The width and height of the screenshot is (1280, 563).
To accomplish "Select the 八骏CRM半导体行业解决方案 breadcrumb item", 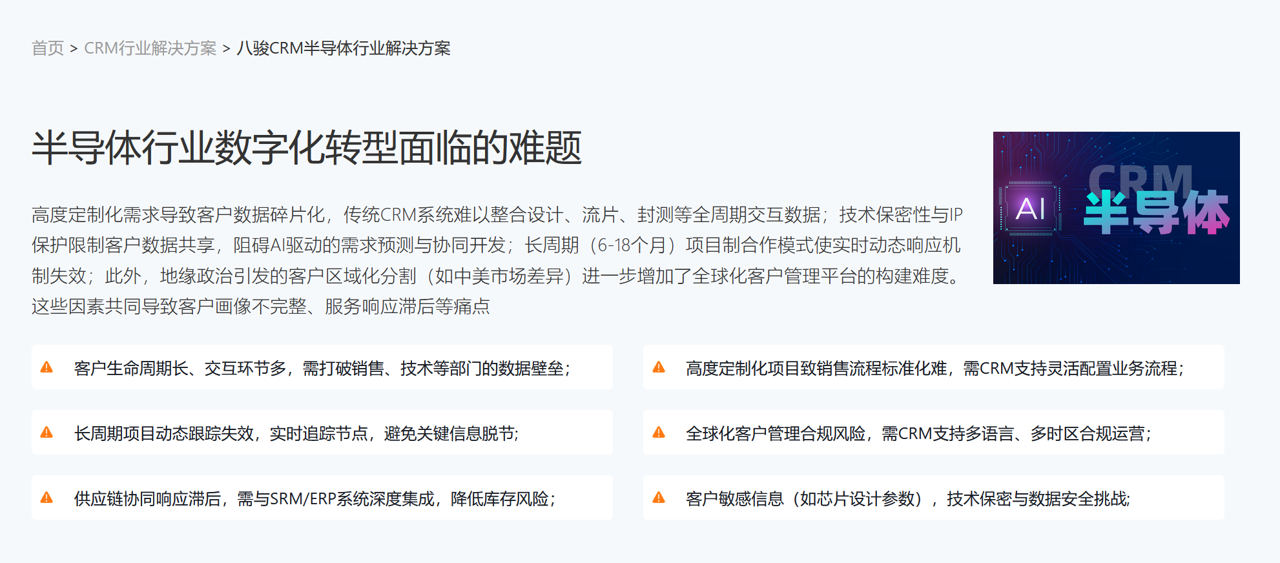I will pos(343,48).
